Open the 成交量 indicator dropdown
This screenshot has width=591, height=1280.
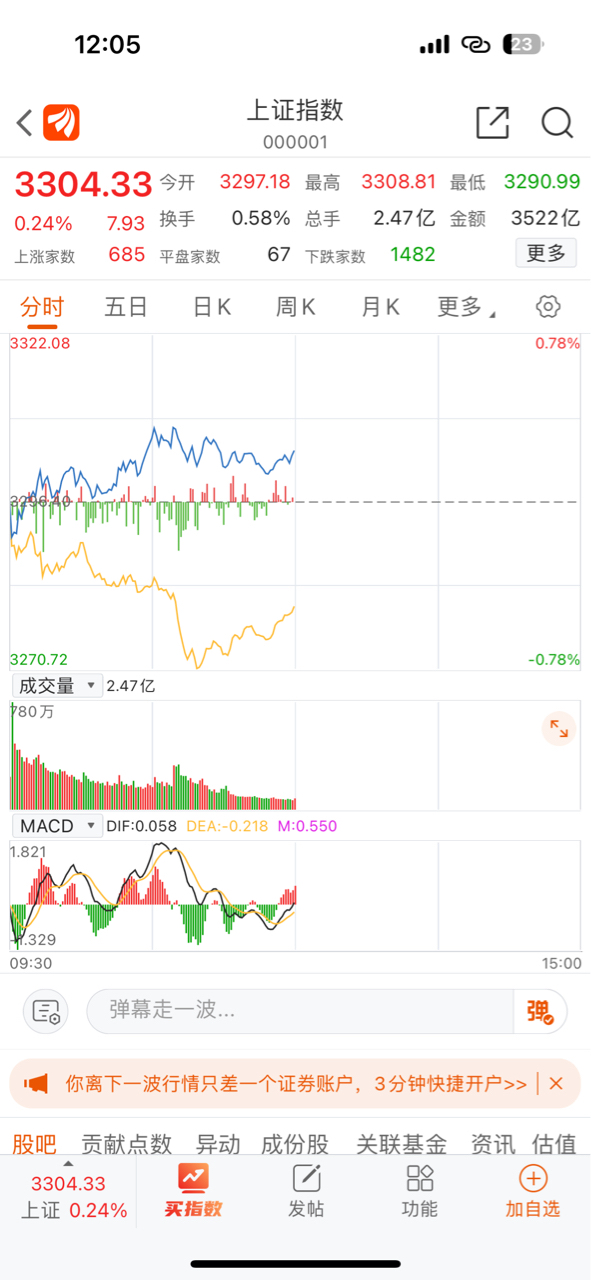point(56,685)
